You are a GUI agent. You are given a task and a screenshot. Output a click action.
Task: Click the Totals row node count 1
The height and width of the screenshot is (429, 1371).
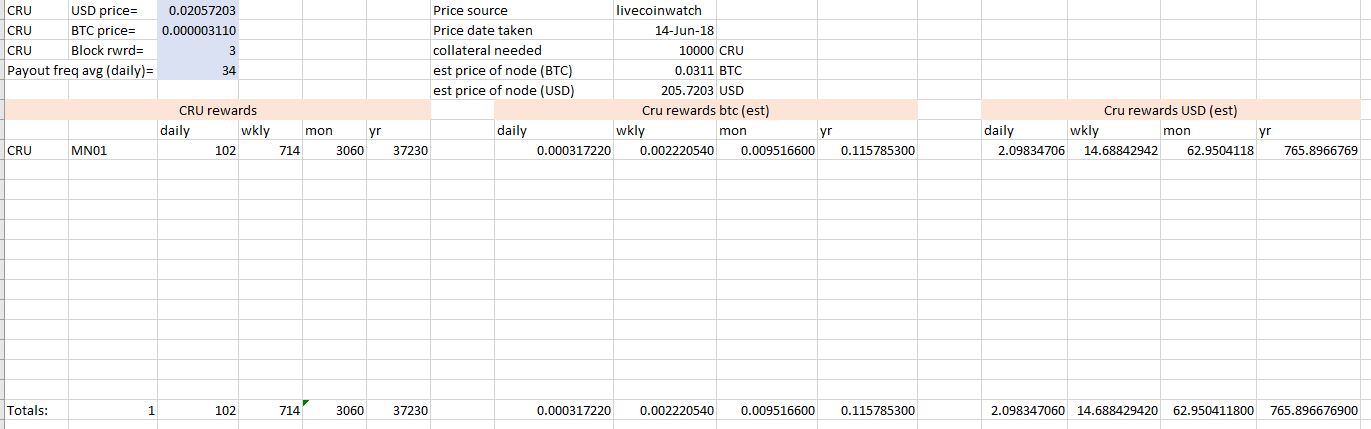coord(113,410)
